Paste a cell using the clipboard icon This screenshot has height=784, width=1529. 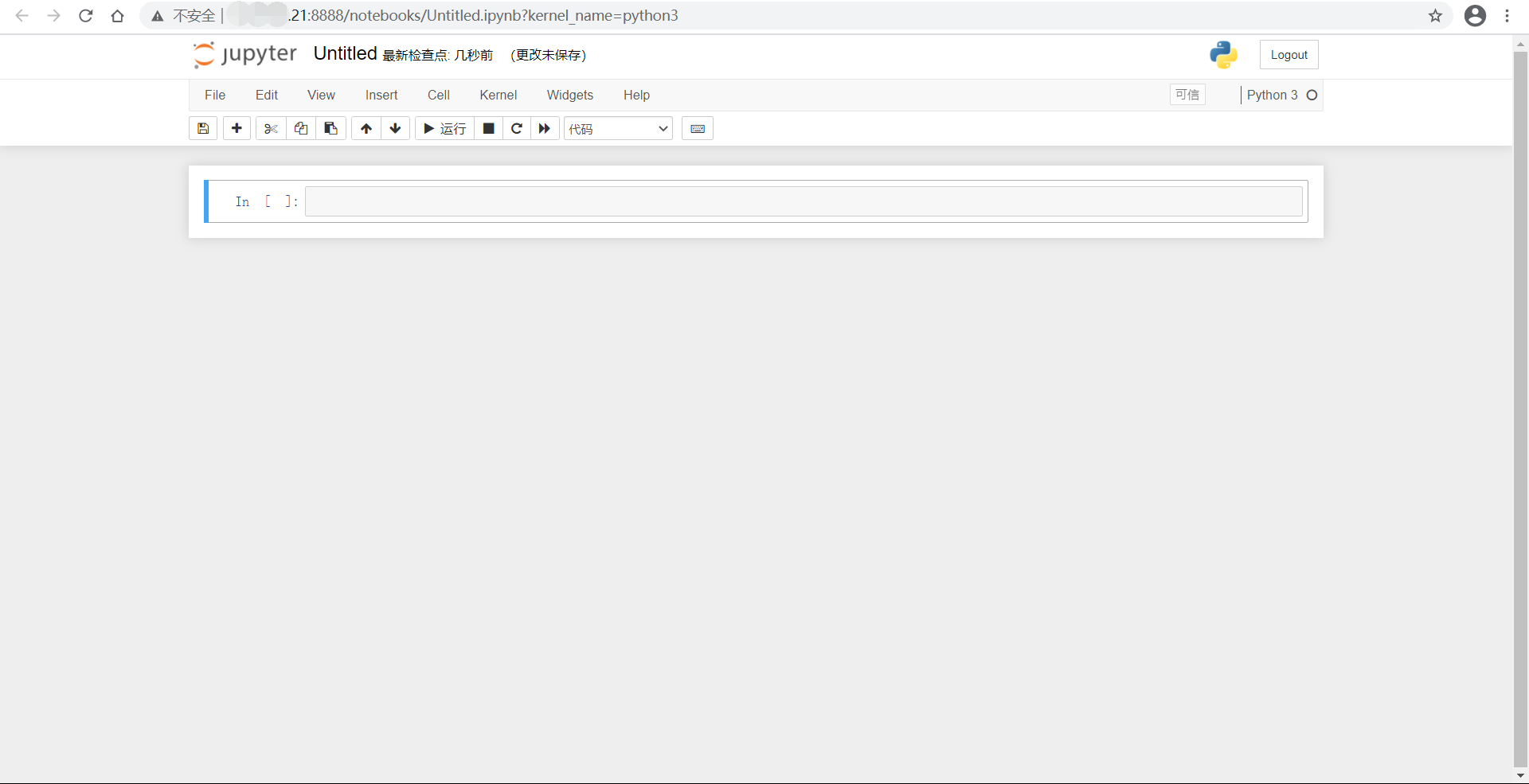coord(330,128)
